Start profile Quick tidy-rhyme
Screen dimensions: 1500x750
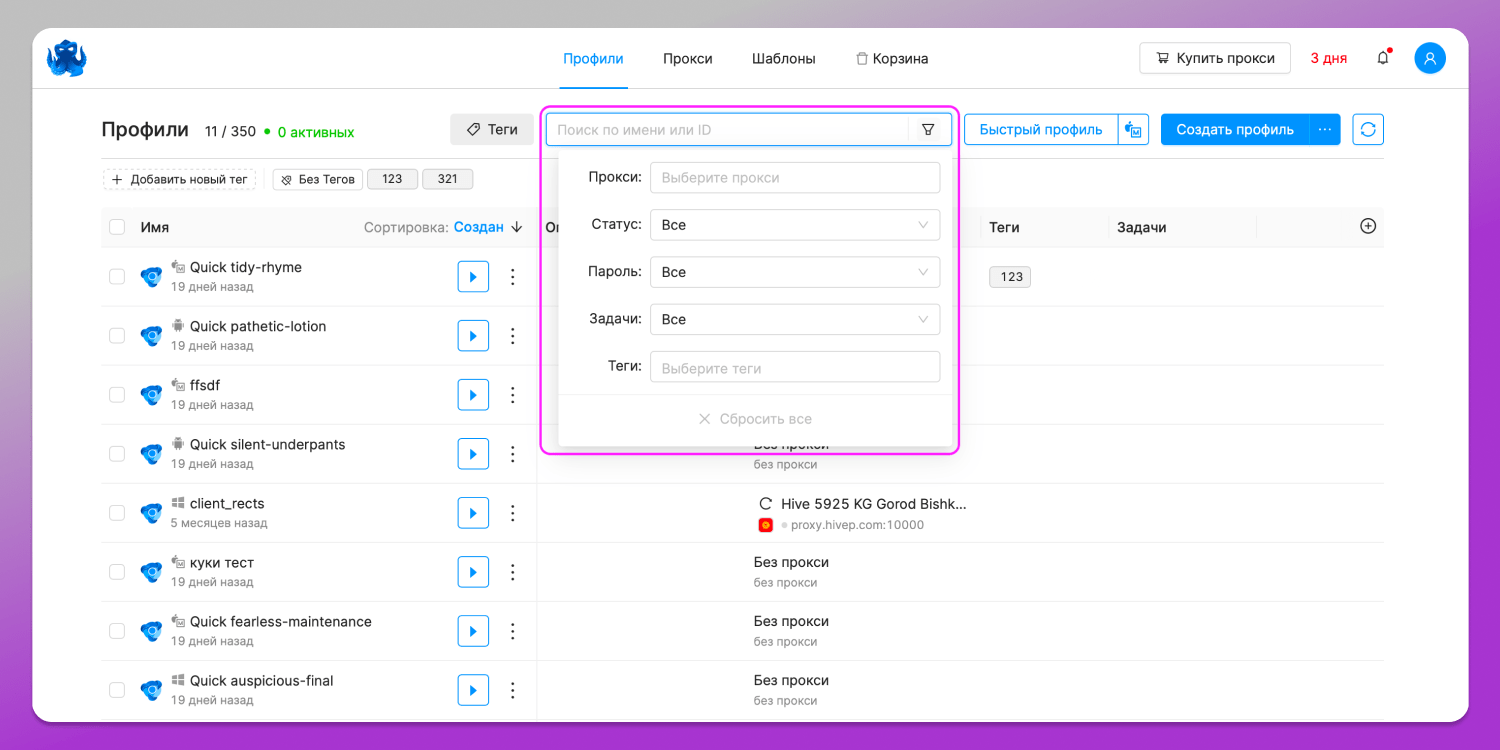point(473,276)
